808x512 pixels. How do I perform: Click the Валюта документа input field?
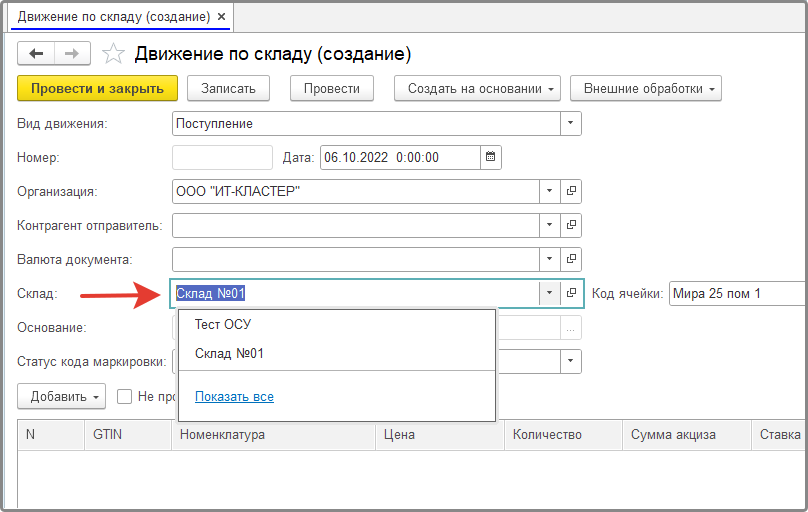tap(356, 259)
